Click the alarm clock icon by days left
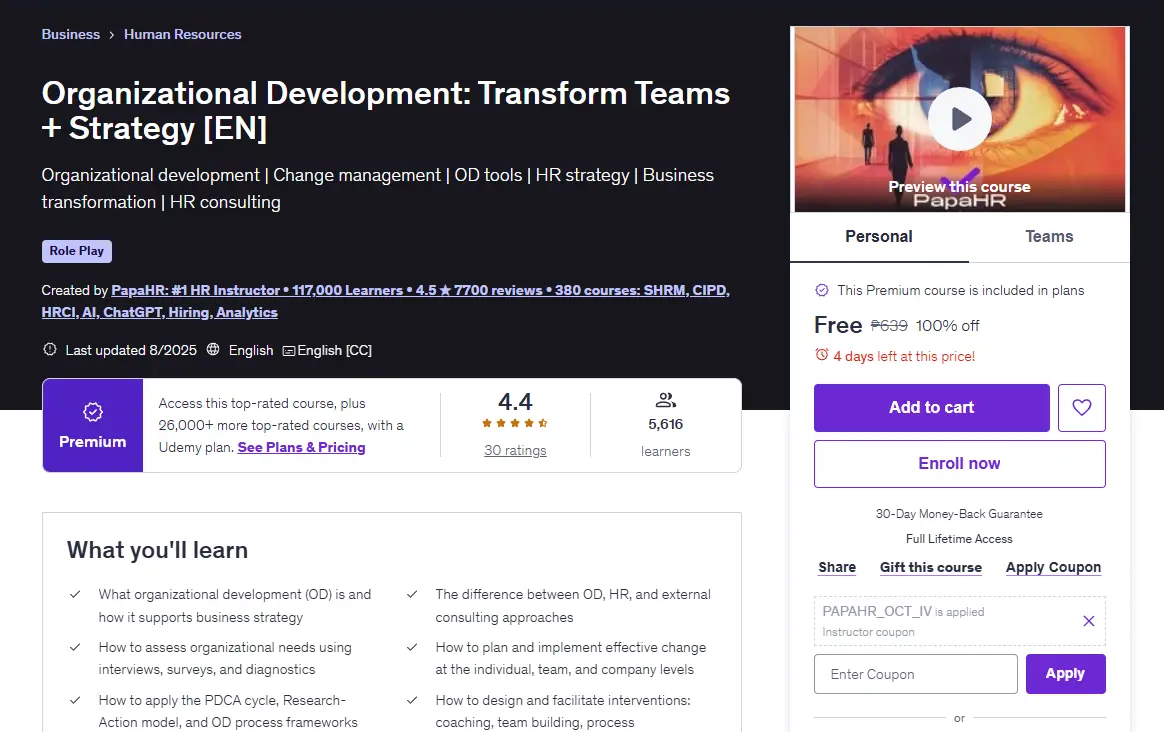Screen dimensions: 1164x732 click(x=821, y=355)
